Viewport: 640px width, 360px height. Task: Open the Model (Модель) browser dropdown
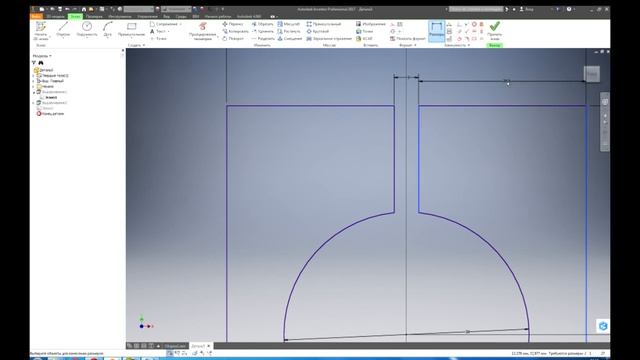(42, 56)
